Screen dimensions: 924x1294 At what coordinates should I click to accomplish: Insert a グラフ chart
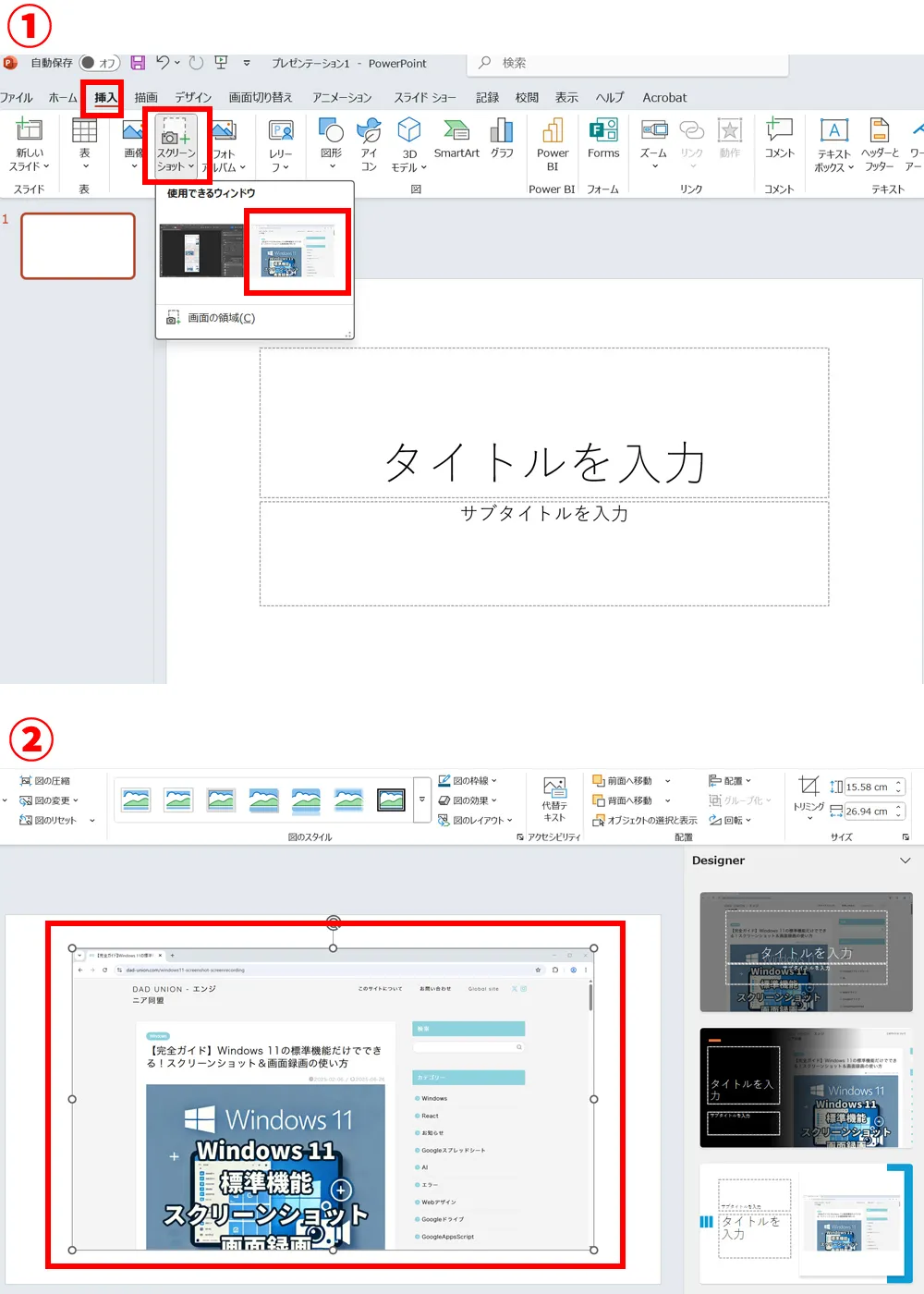click(502, 140)
